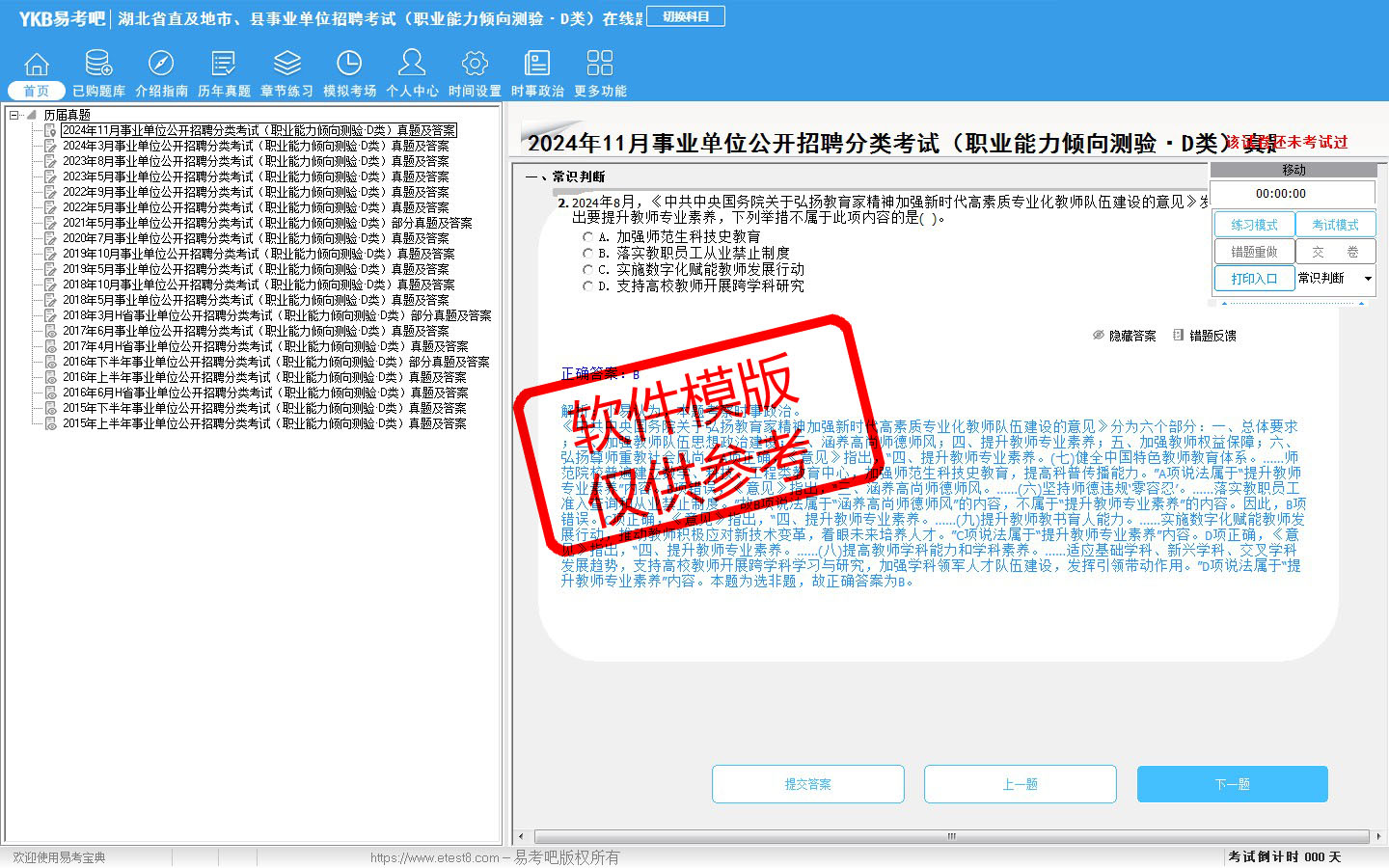Click the document icon beside 2023年5月 exam
Viewport: 1389px width, 868px height.
[51, 176]
